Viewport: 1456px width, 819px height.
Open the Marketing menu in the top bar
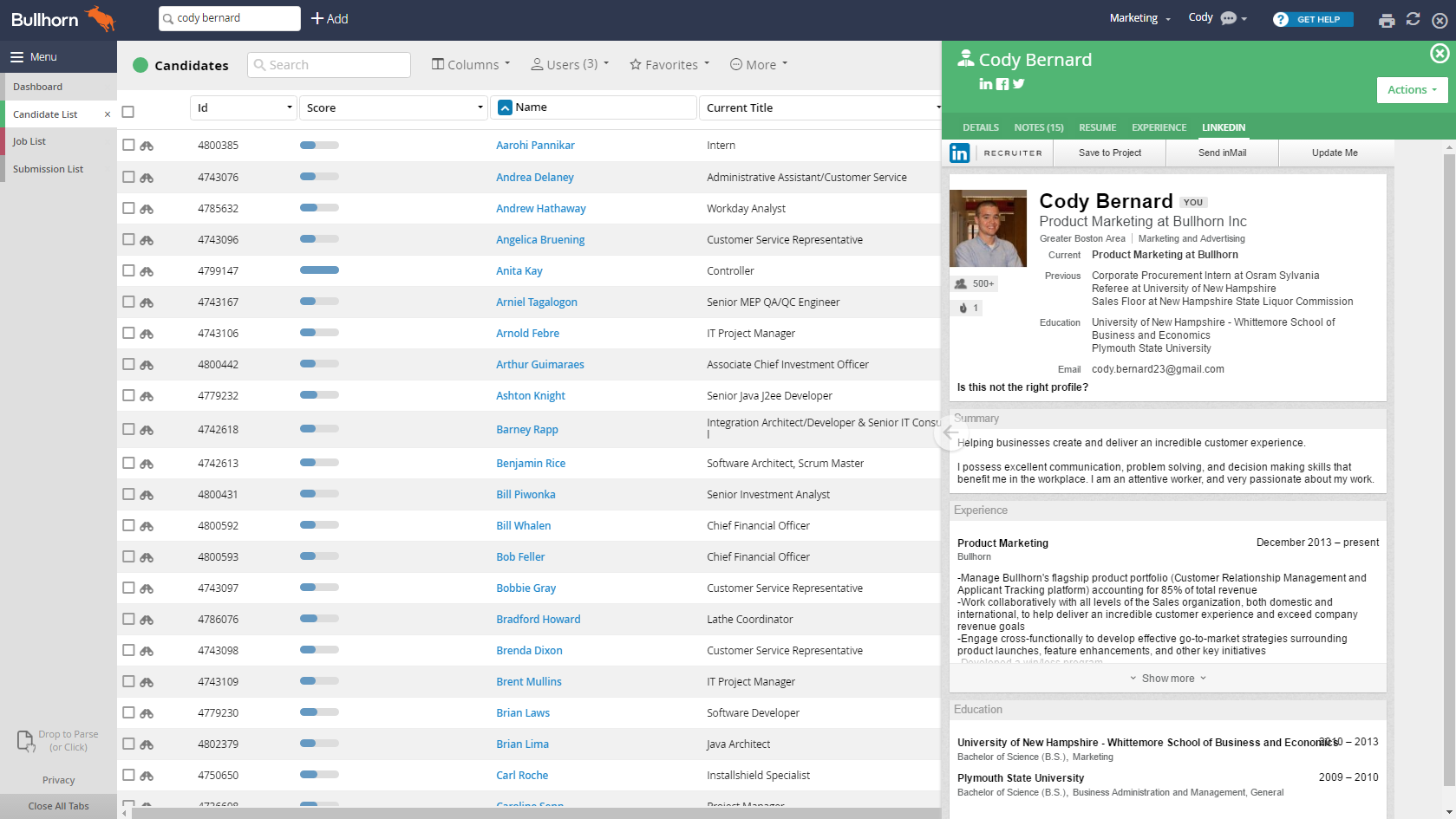[1133, 17]
